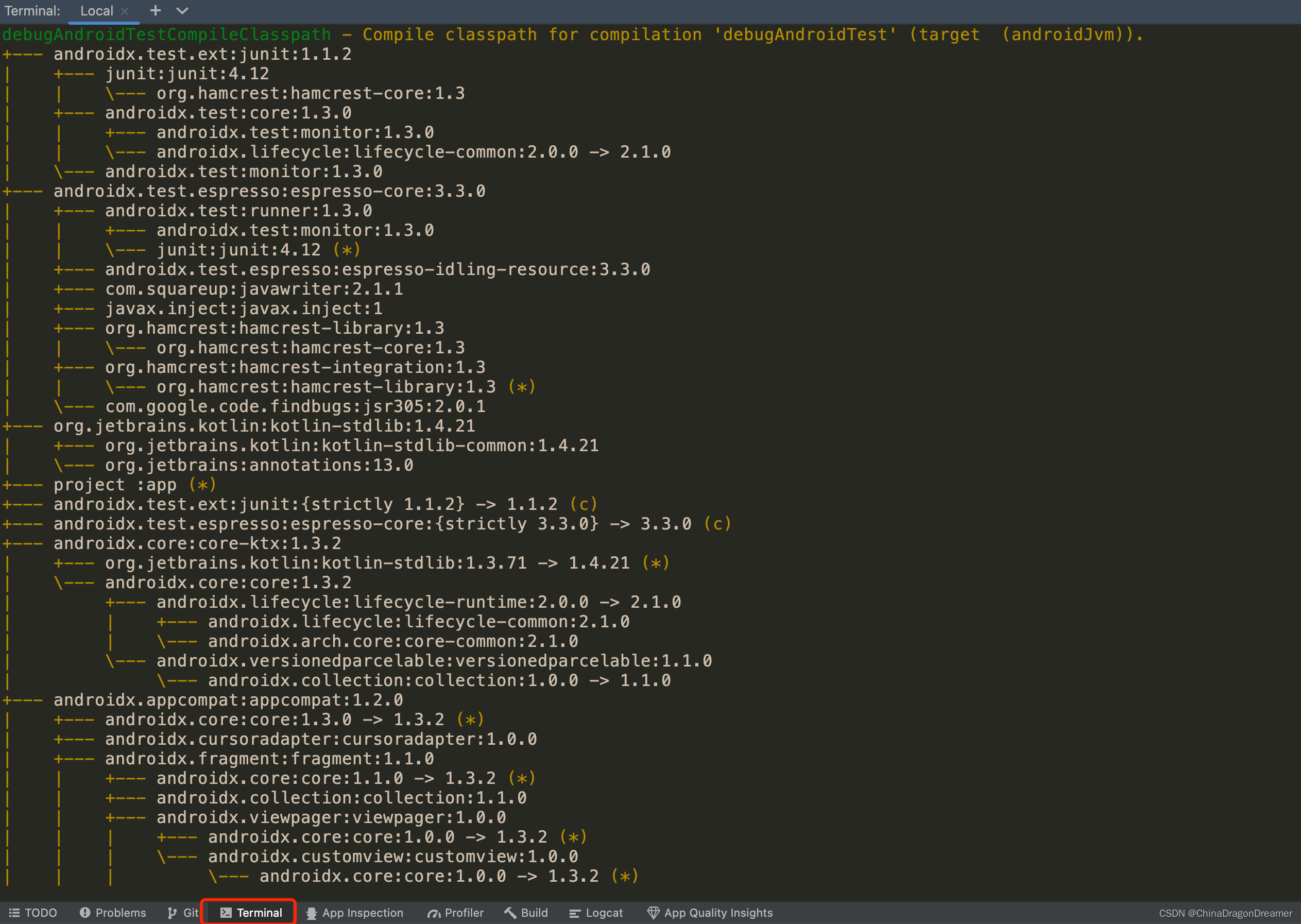1301x924 pixels.
Task: Click lifecycle-common:2.0.0 -> 2.1.0 line
Action: pos(414,152)
